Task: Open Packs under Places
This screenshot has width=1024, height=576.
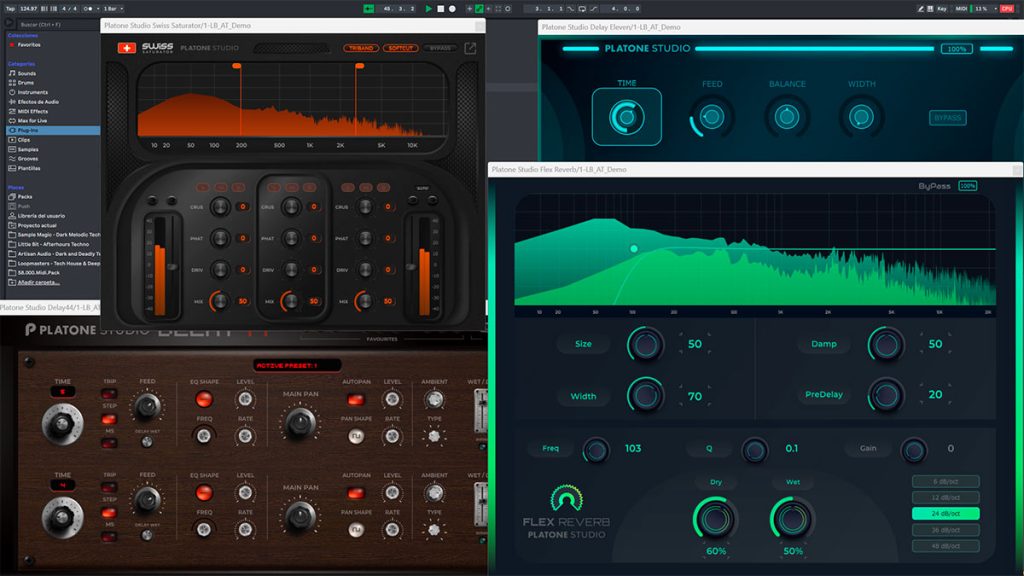Action: click(x=25, y=197)
